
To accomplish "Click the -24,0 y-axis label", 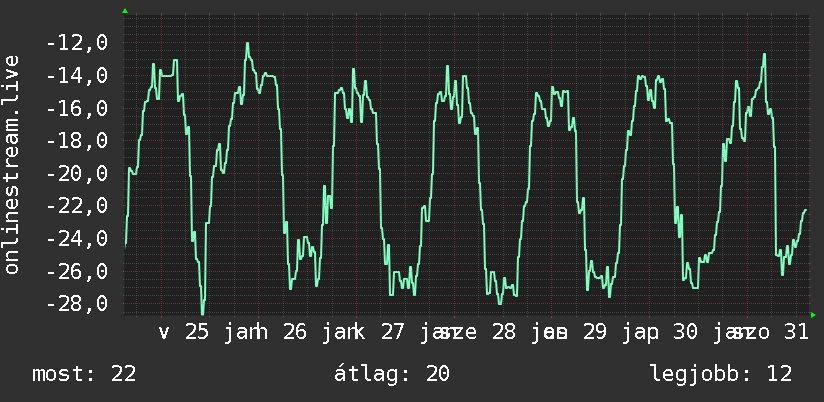I will tap(77, 239).
